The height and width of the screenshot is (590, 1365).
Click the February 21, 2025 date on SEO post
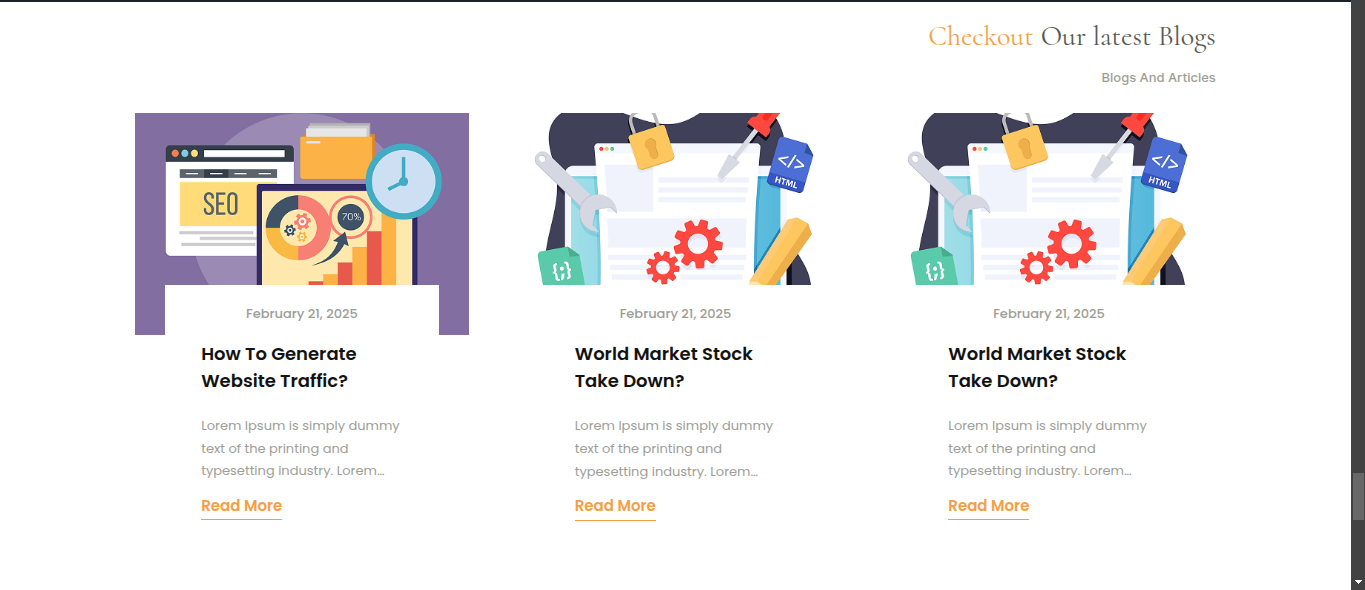(302, 314)
